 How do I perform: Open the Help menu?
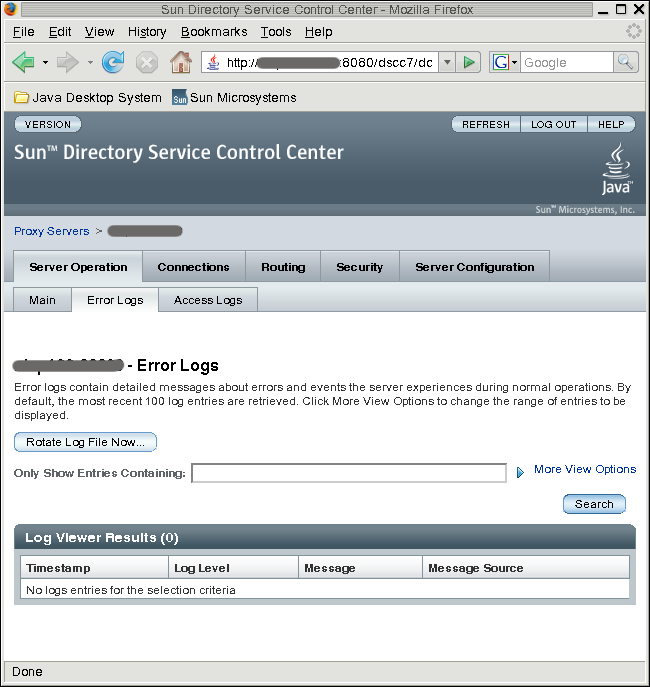pyautogui.click(x=318, y=32)
